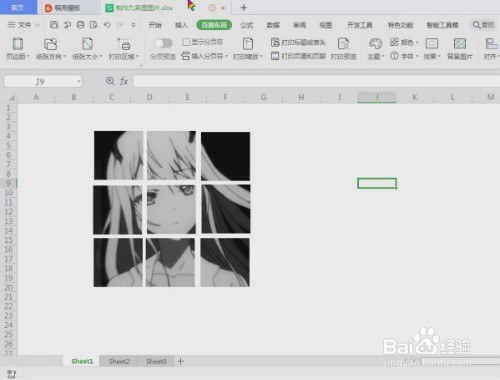
Task: Toggle the Page Break Preview switch
Action: 163,43
